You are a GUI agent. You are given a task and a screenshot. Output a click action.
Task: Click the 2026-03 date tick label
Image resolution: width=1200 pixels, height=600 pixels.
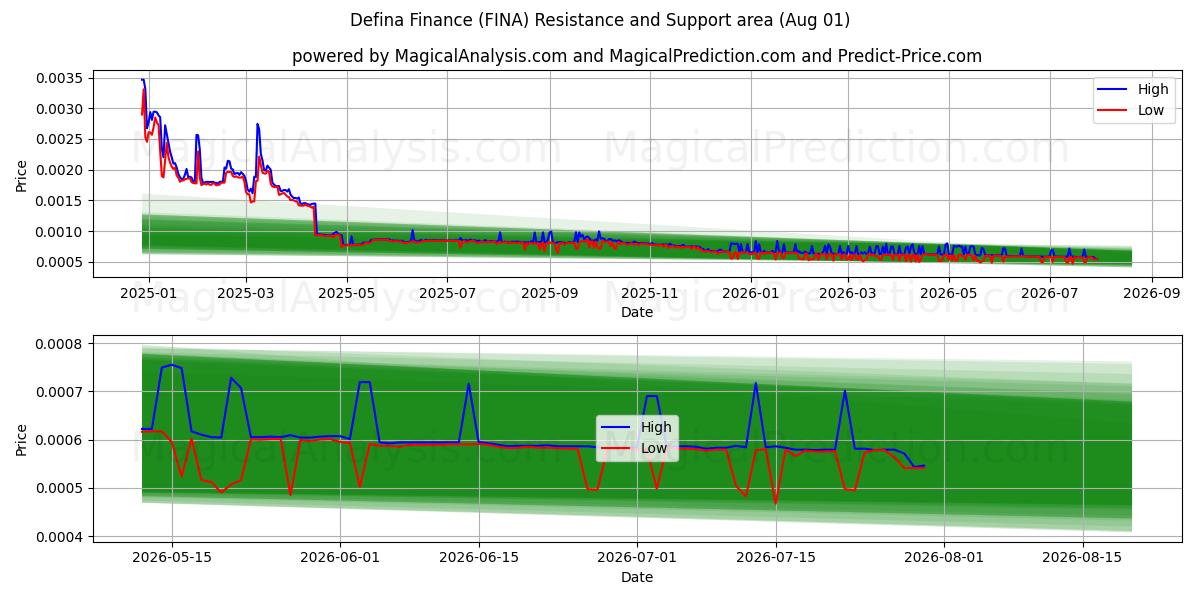coord(848,293)
